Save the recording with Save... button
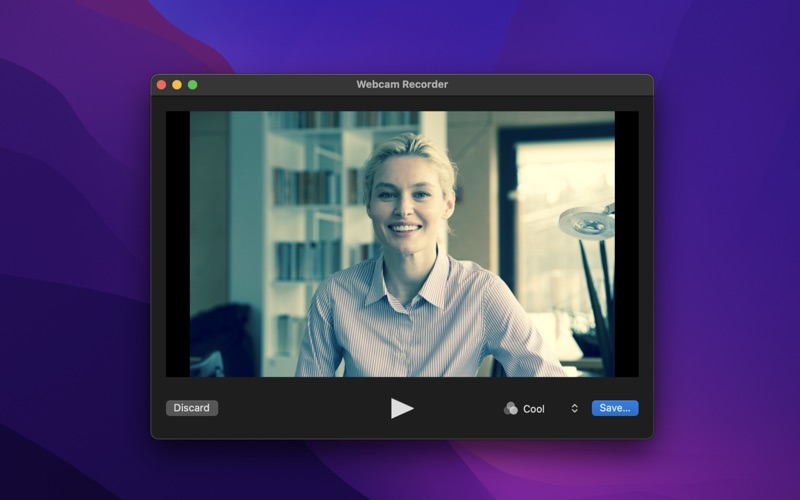The image size is (800, 500). pyautogui.click(x=615, y=408)
